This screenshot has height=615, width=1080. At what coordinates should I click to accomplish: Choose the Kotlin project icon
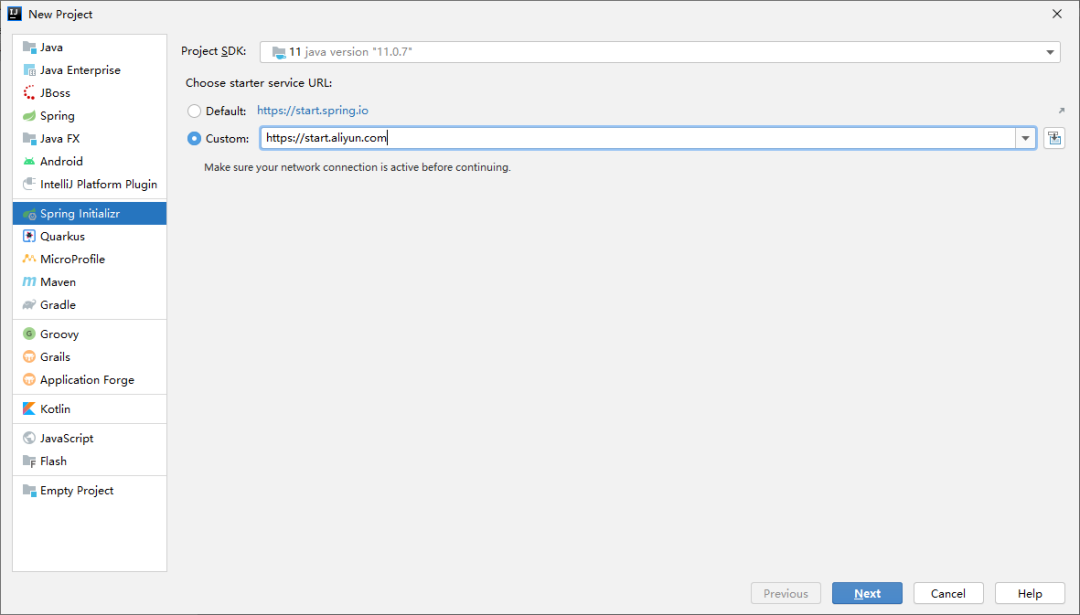(x=29, y=409)
